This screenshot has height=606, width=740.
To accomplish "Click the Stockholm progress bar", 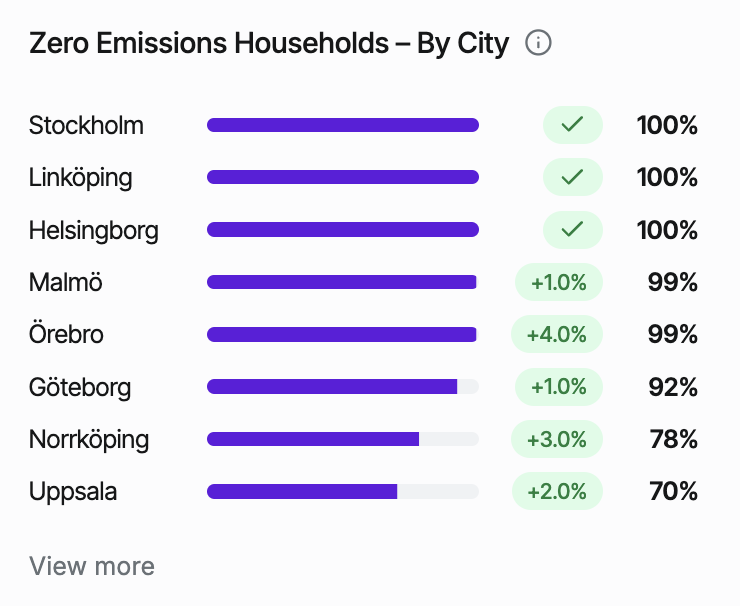I will pos(343,126).
